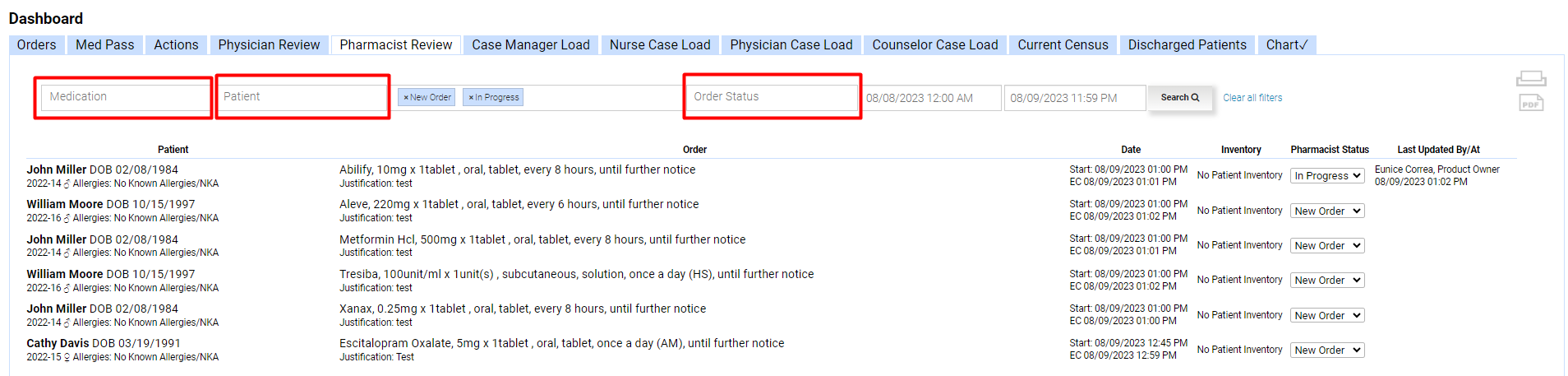Export the list using the PDF icon

click(1530, 103)
